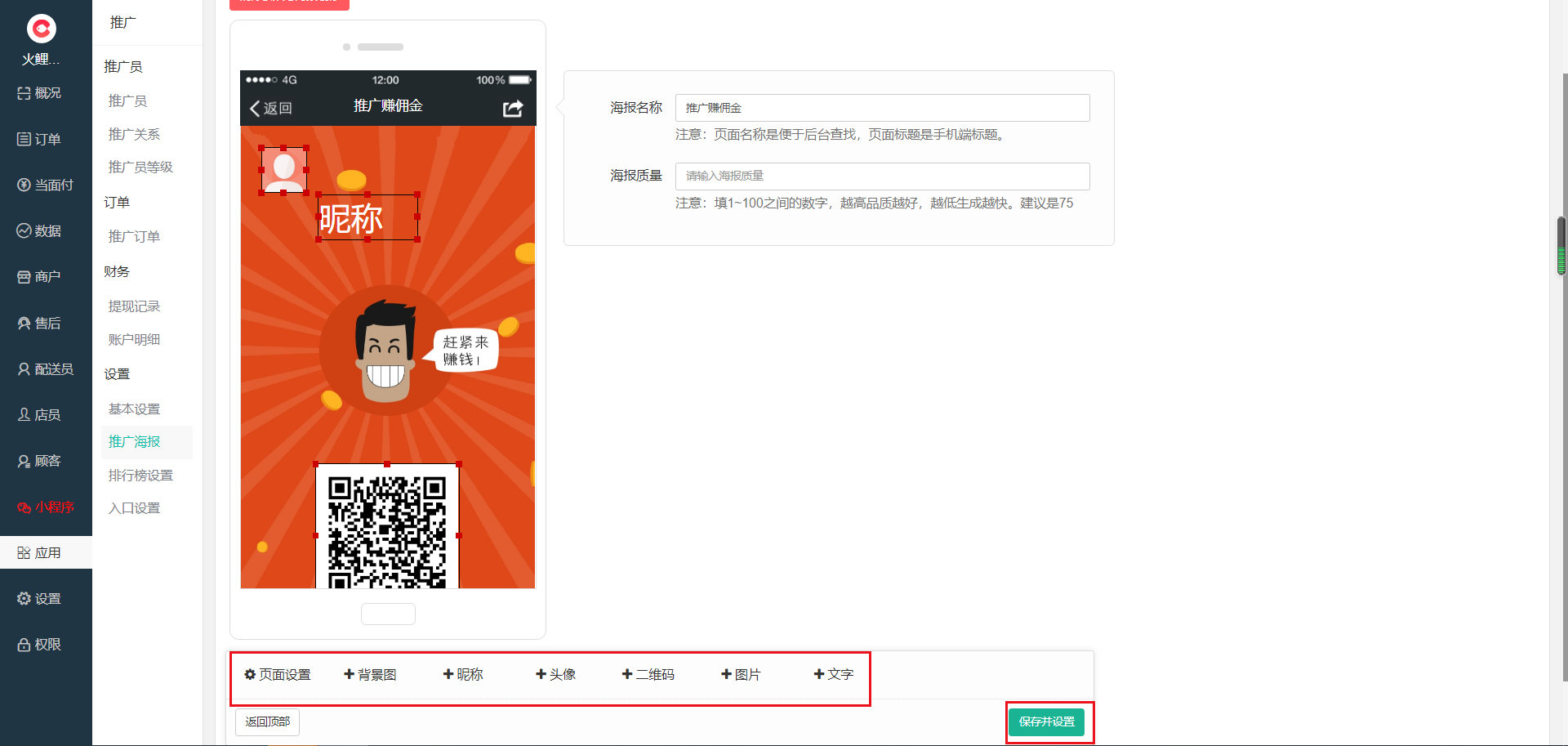
Task: Open 设置 gear item in dark sidebar
Action: pos(39,598)
